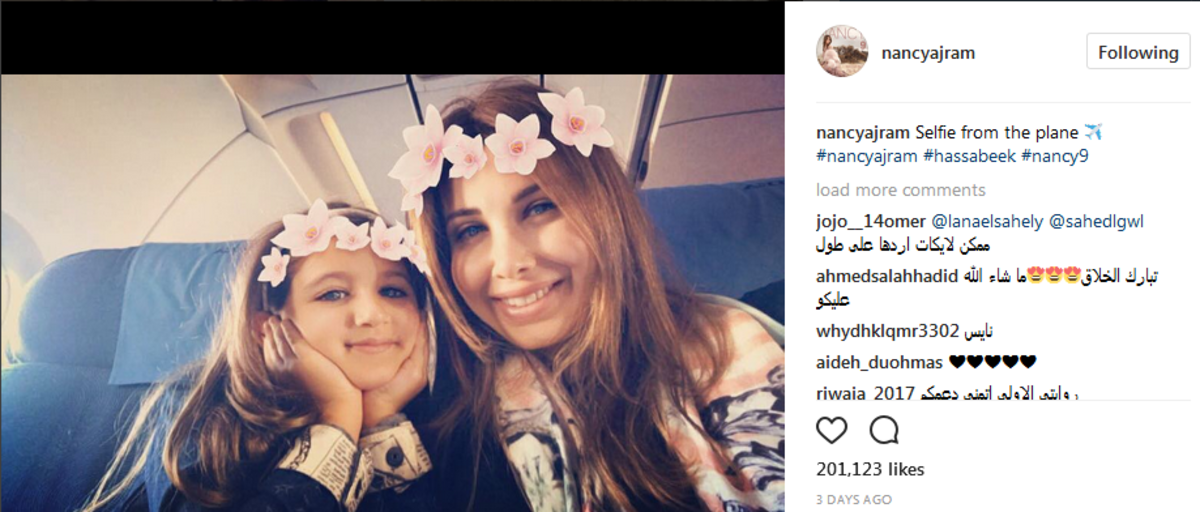Open ahmedsalahhadid commenter profile
This screenshot has width=1200, height=512.
click(886, 275)
